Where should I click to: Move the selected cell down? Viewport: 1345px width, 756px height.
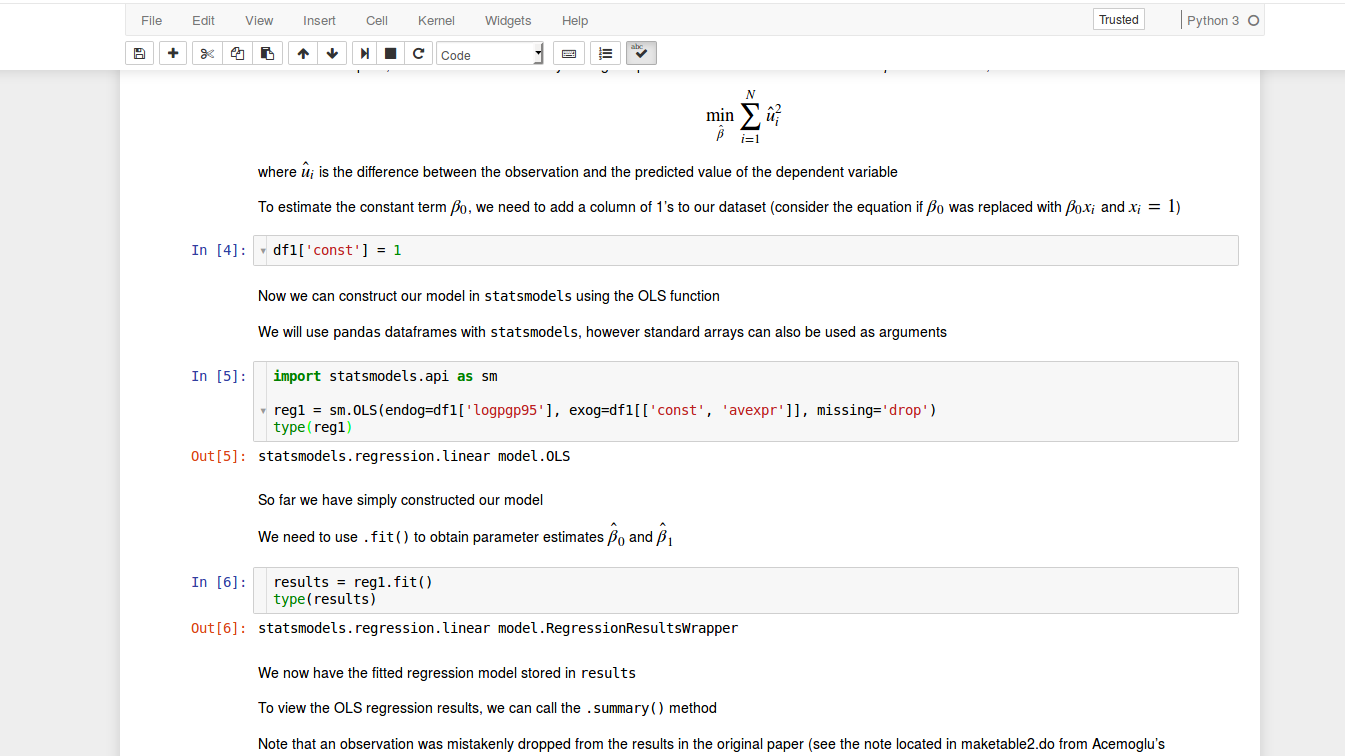coord(331,53)
